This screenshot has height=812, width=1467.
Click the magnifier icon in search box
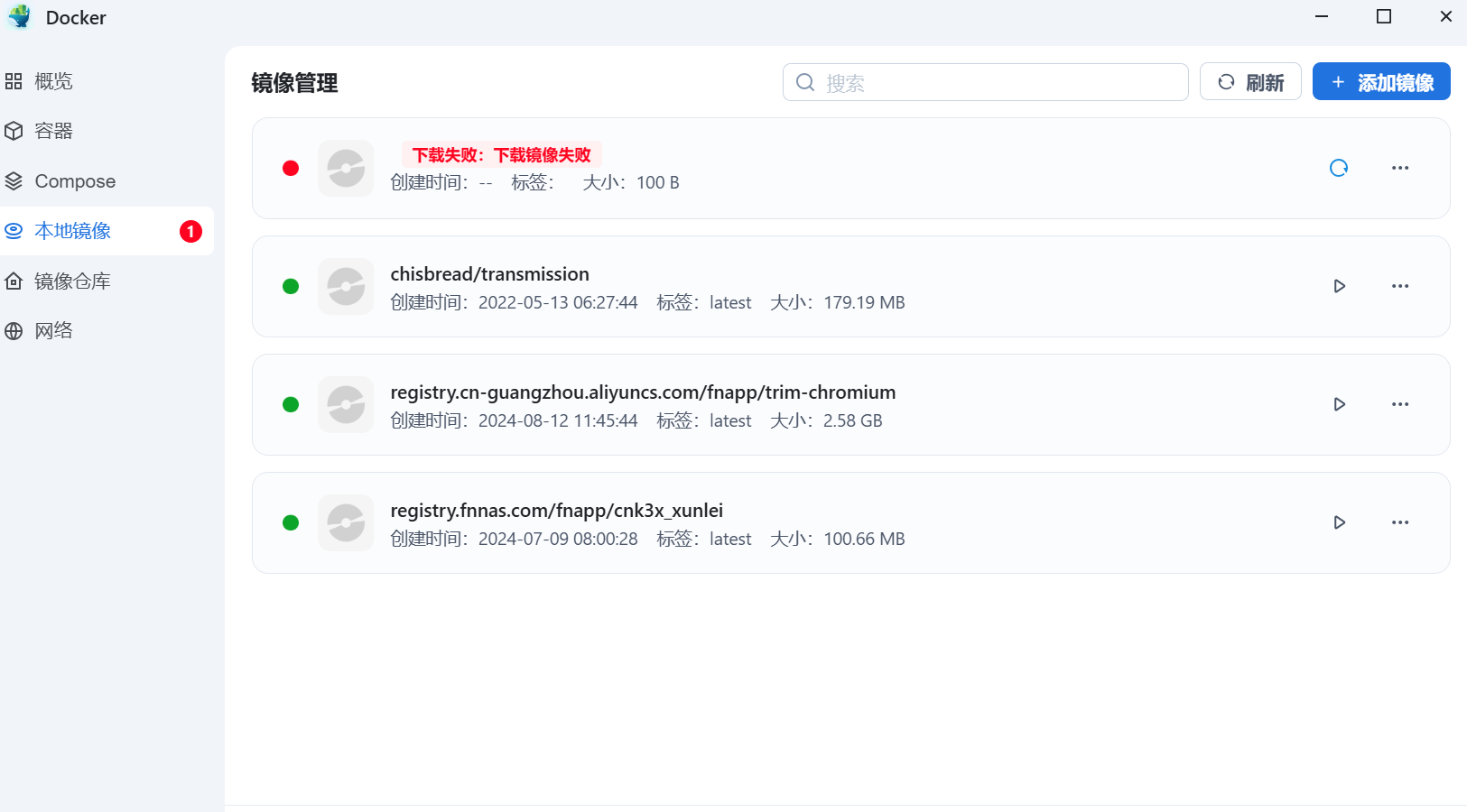(x=805, y=82)
